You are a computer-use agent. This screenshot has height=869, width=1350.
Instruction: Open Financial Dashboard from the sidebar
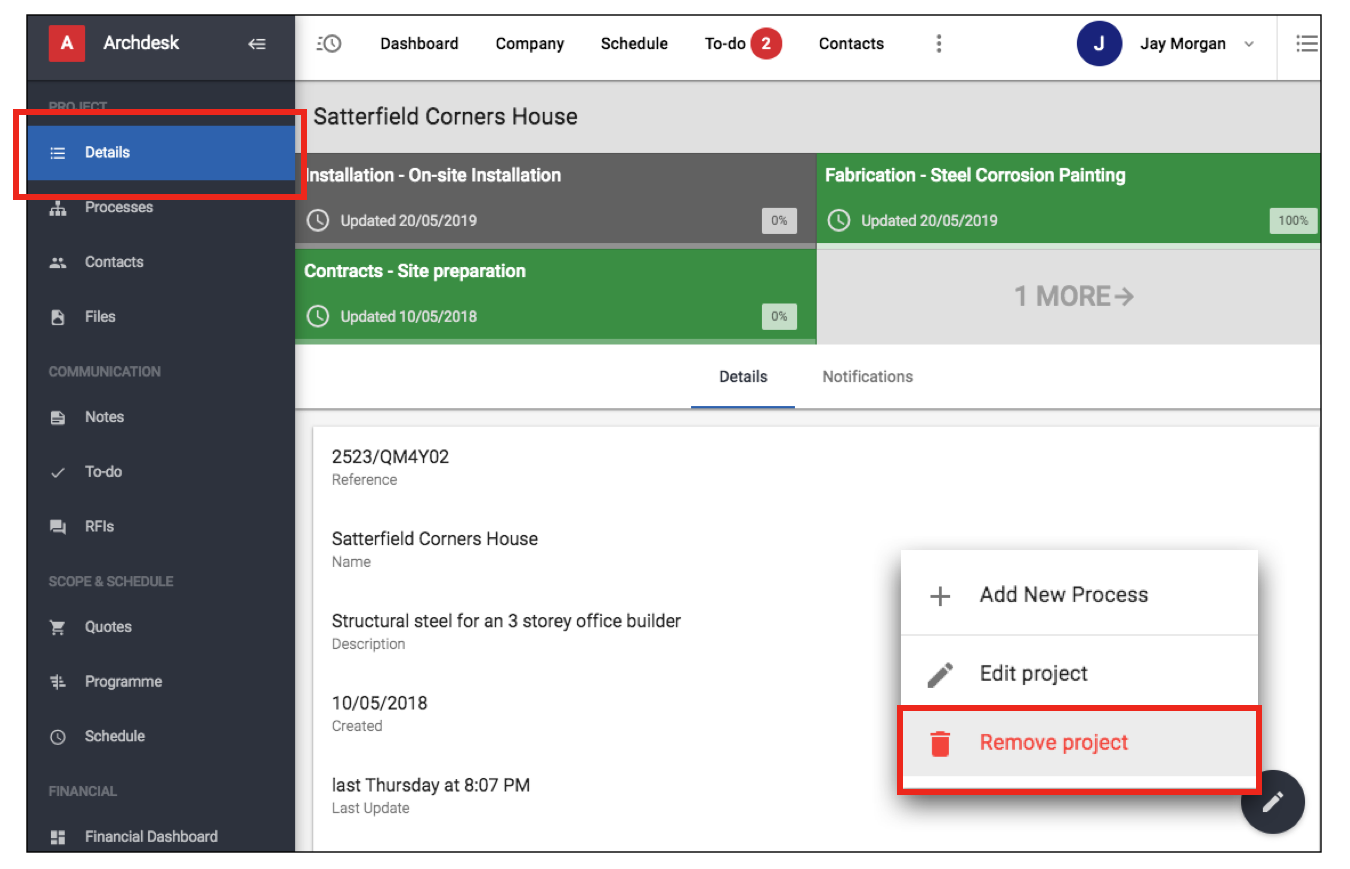(x=150, y=836)
